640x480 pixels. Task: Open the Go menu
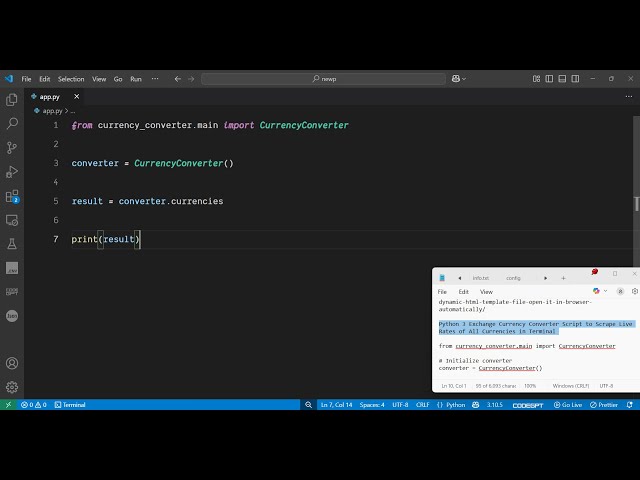pyautogui.click(x=118, y=79)
